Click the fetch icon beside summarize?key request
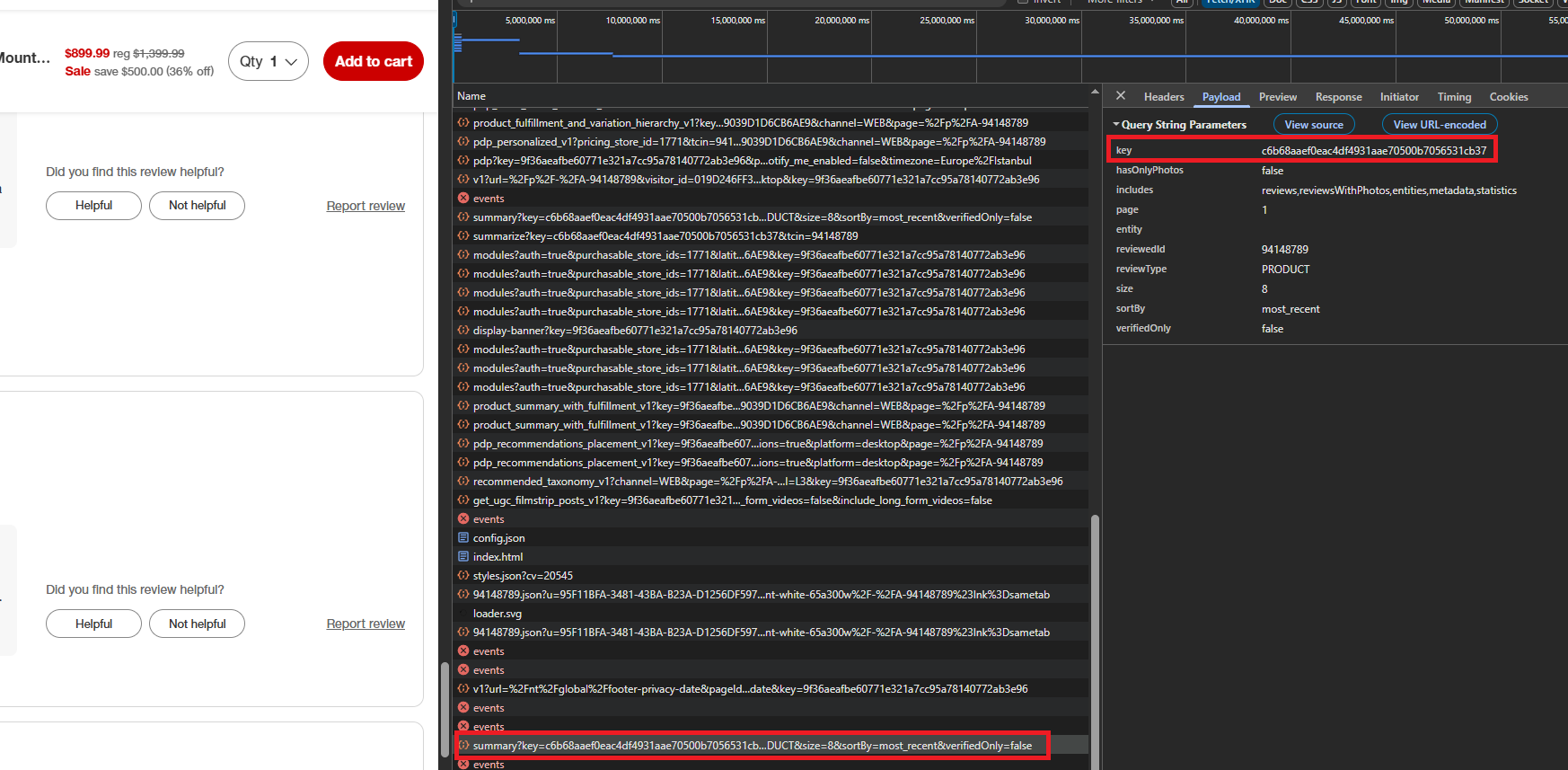Viewport: 1568px width, 770px height. [463, 235]
